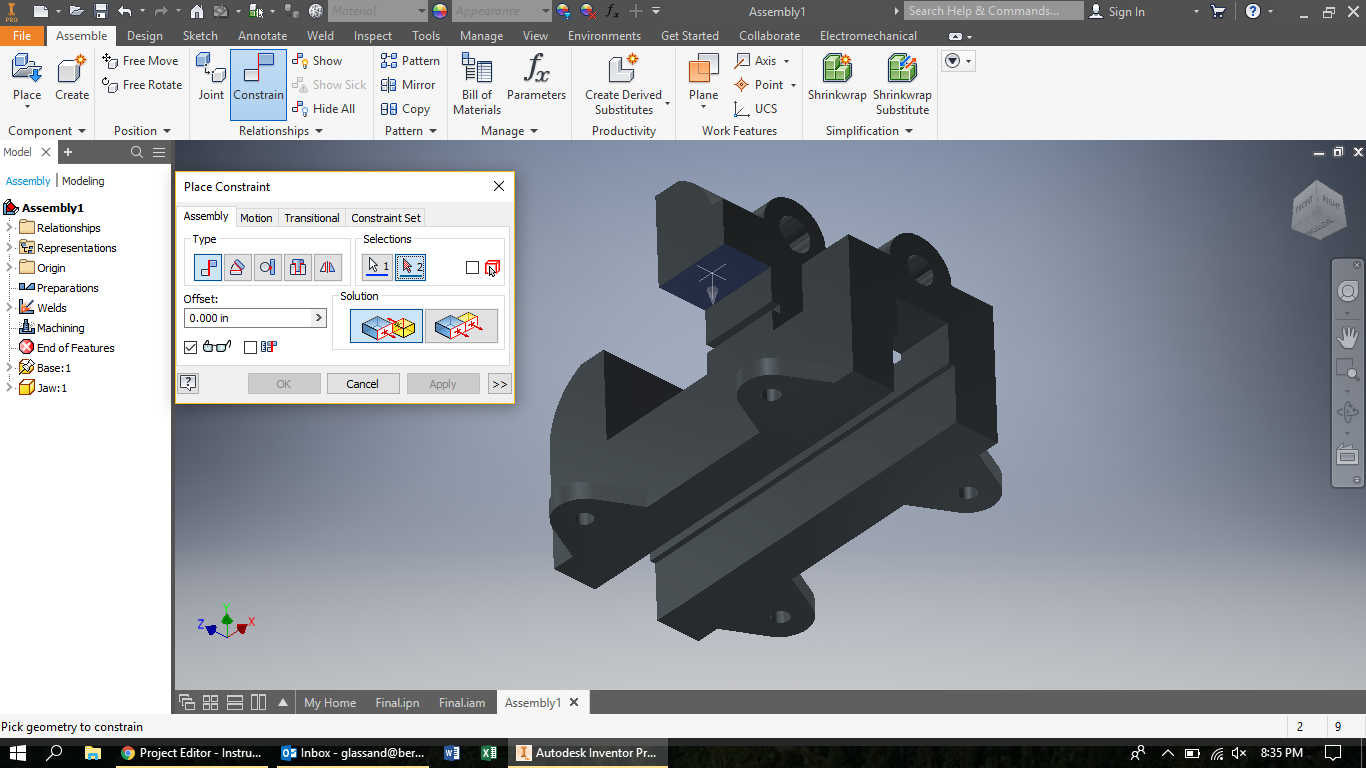The height and width of the screenshot is (768, 1366).
Task: Expand the Relationships panel dropdown
Action: [x=319, y=131]
